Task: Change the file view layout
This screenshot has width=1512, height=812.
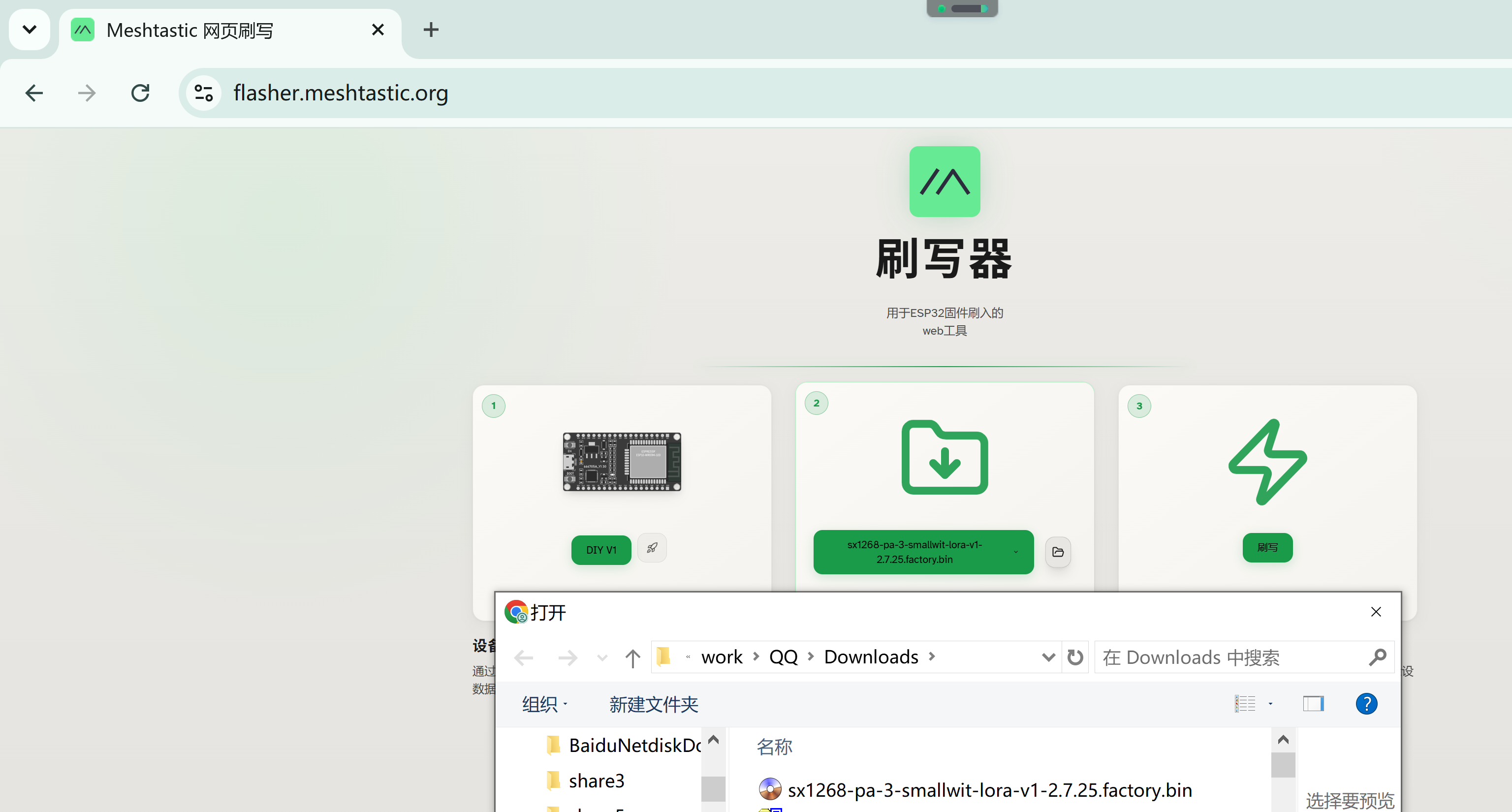Action: 1244,703
